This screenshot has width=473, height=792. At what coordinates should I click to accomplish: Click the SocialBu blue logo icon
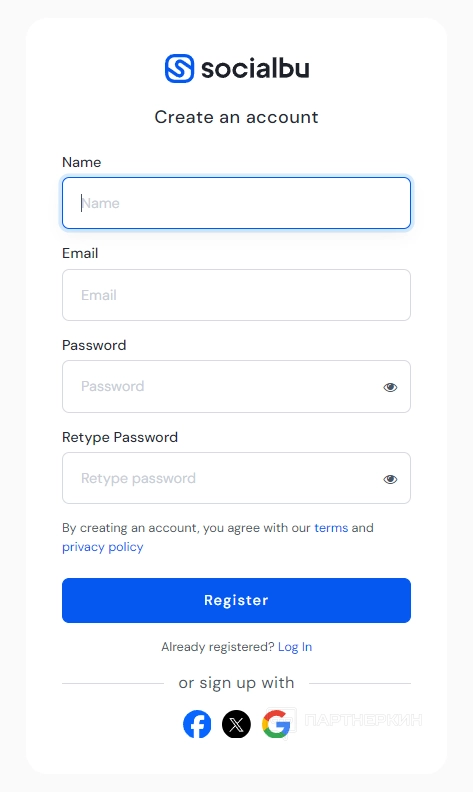179,68
